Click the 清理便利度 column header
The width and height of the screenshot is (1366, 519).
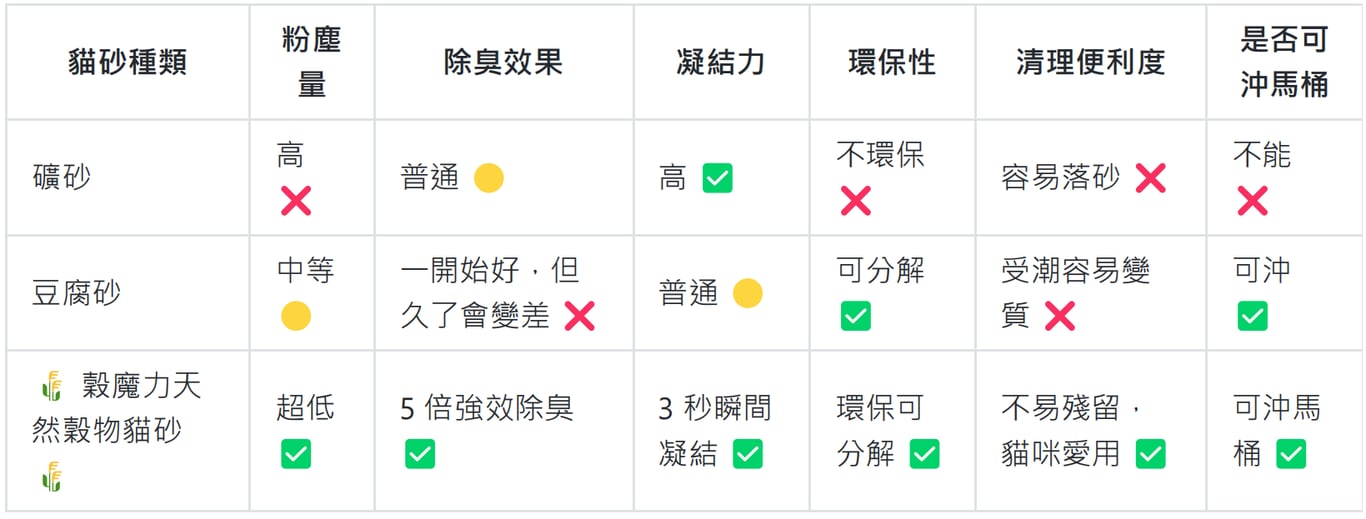coord(1091,62)
